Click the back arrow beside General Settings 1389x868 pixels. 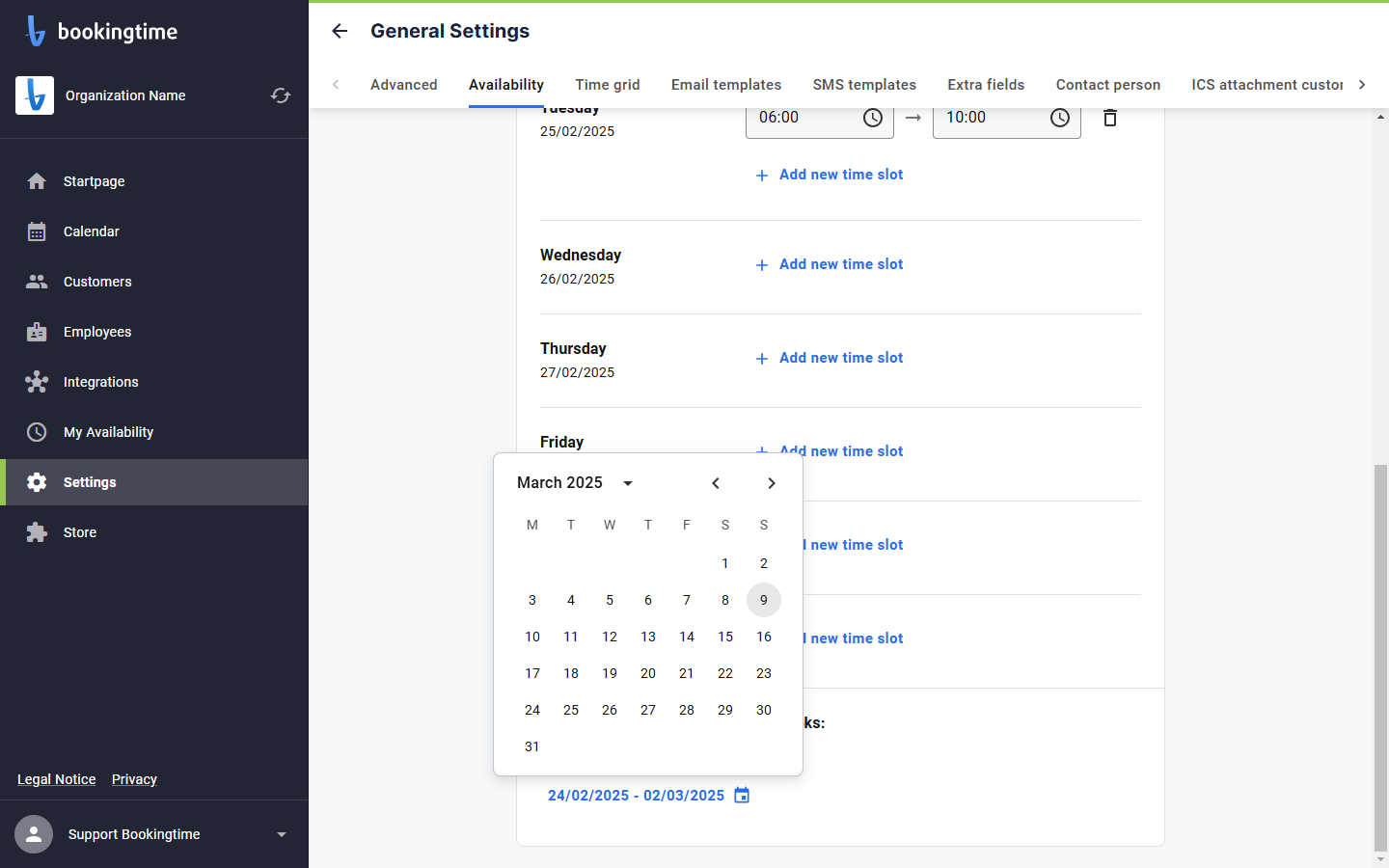point(340,31)
